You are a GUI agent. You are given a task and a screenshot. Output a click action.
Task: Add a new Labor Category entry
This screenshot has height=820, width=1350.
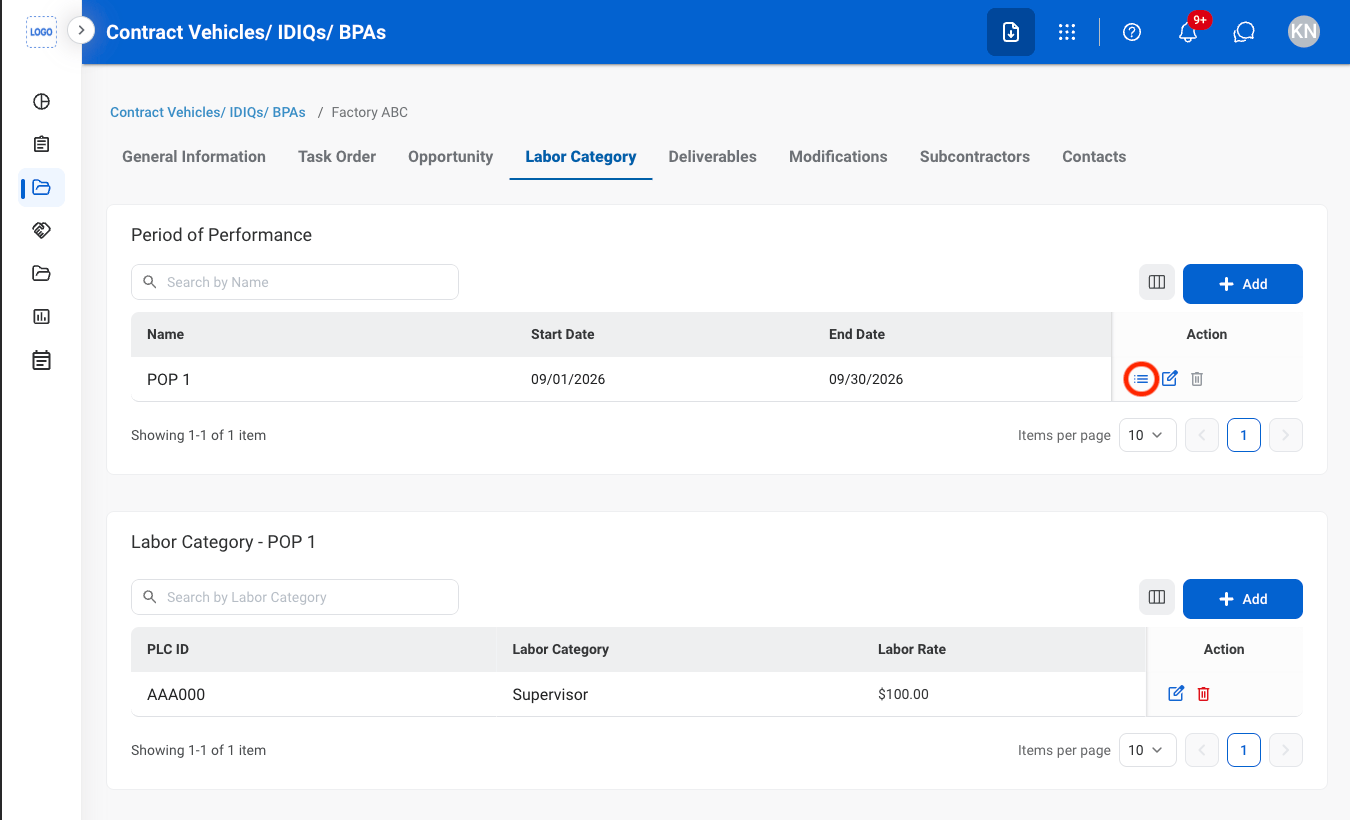[x=1243, y=599]
